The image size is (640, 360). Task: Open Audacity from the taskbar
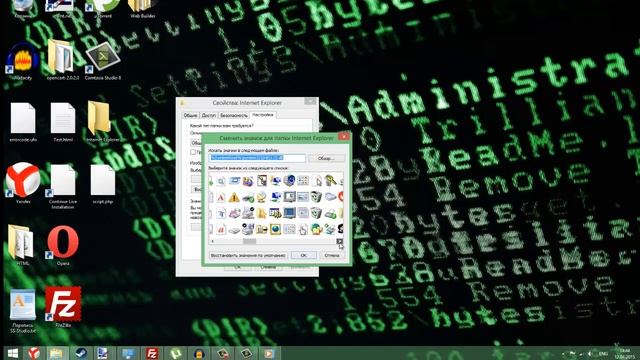199,353
